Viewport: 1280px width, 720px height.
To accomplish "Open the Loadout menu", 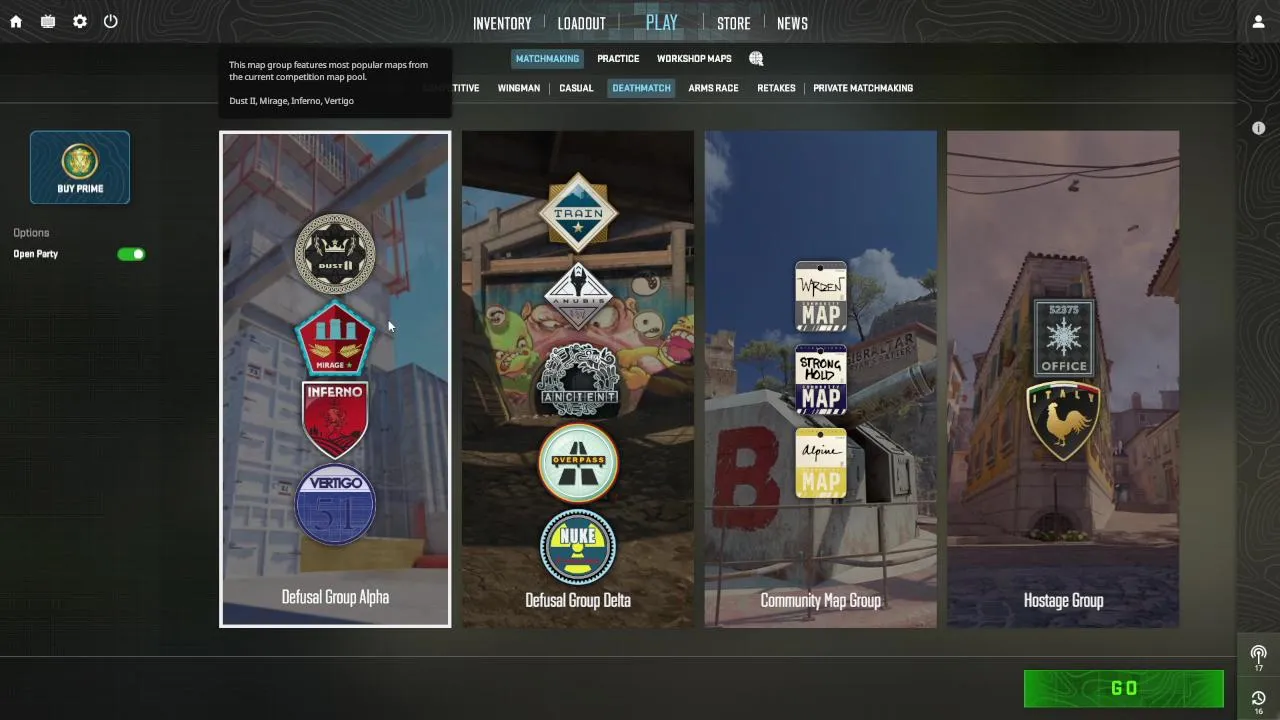I will [581, 23].
